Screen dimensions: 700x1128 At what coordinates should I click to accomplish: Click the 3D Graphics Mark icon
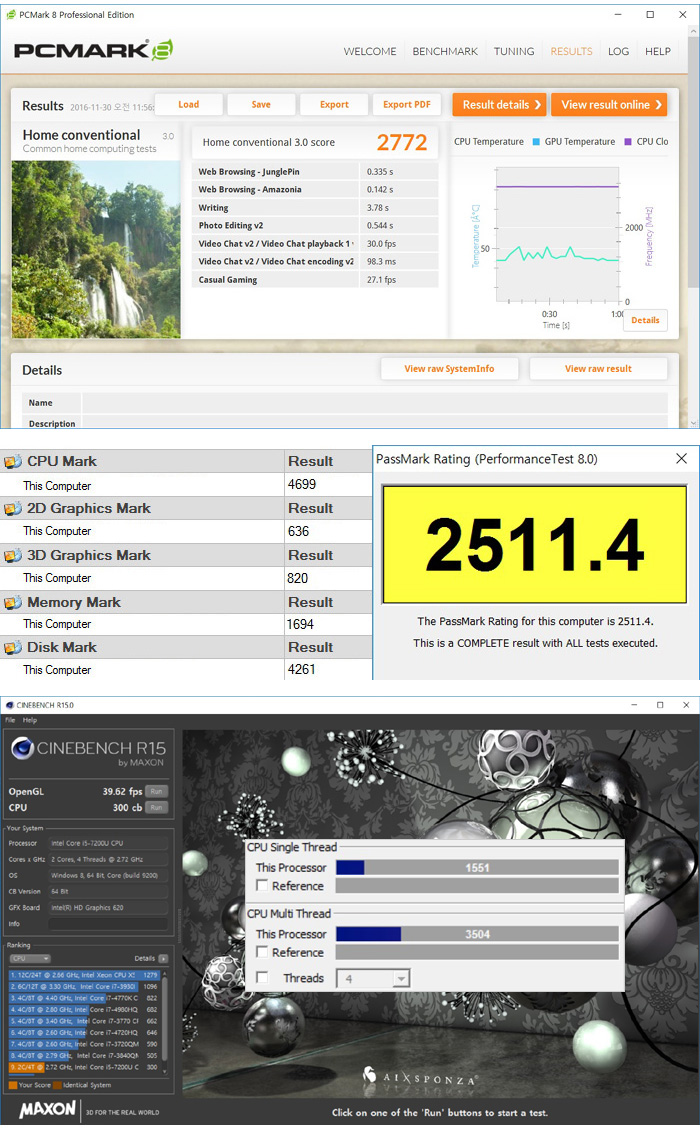[13, 555]
